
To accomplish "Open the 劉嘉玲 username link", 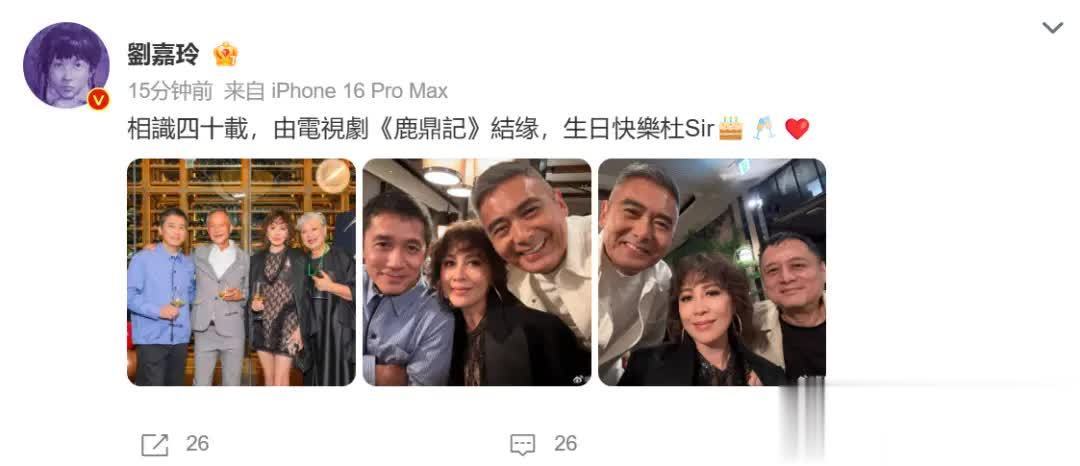I will [163, 54].
